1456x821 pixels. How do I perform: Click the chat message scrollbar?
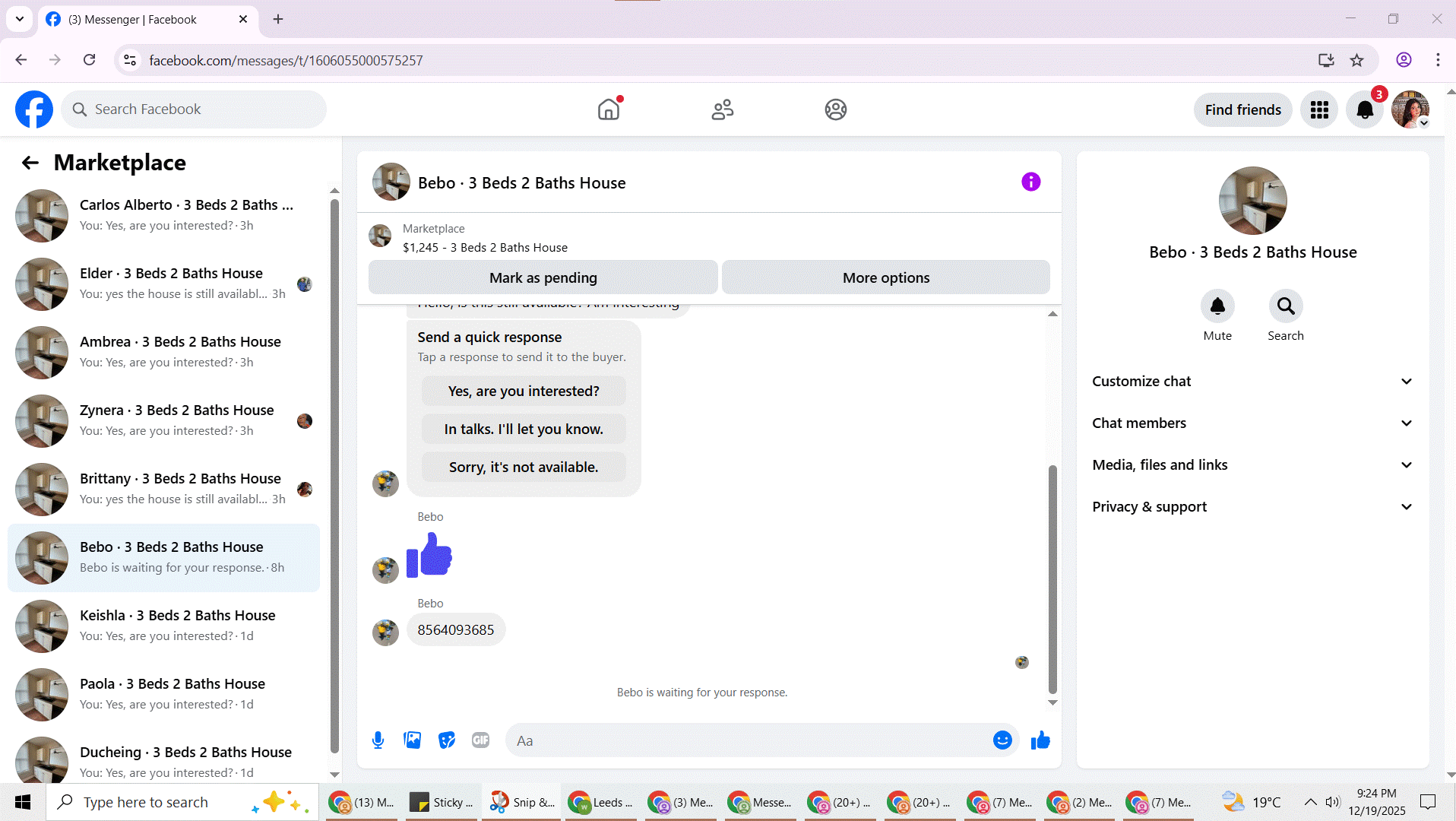(x=1052, y=579)
